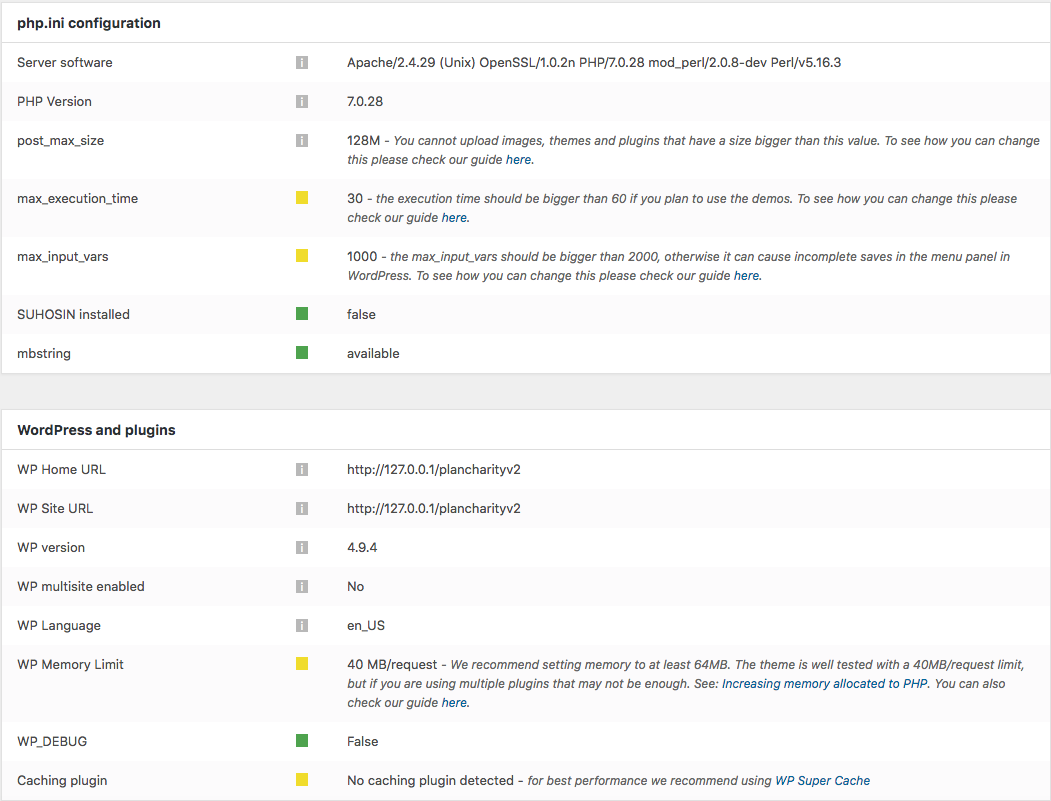Open the 'here' guide link for max_input_vars

tap(746, 275)
